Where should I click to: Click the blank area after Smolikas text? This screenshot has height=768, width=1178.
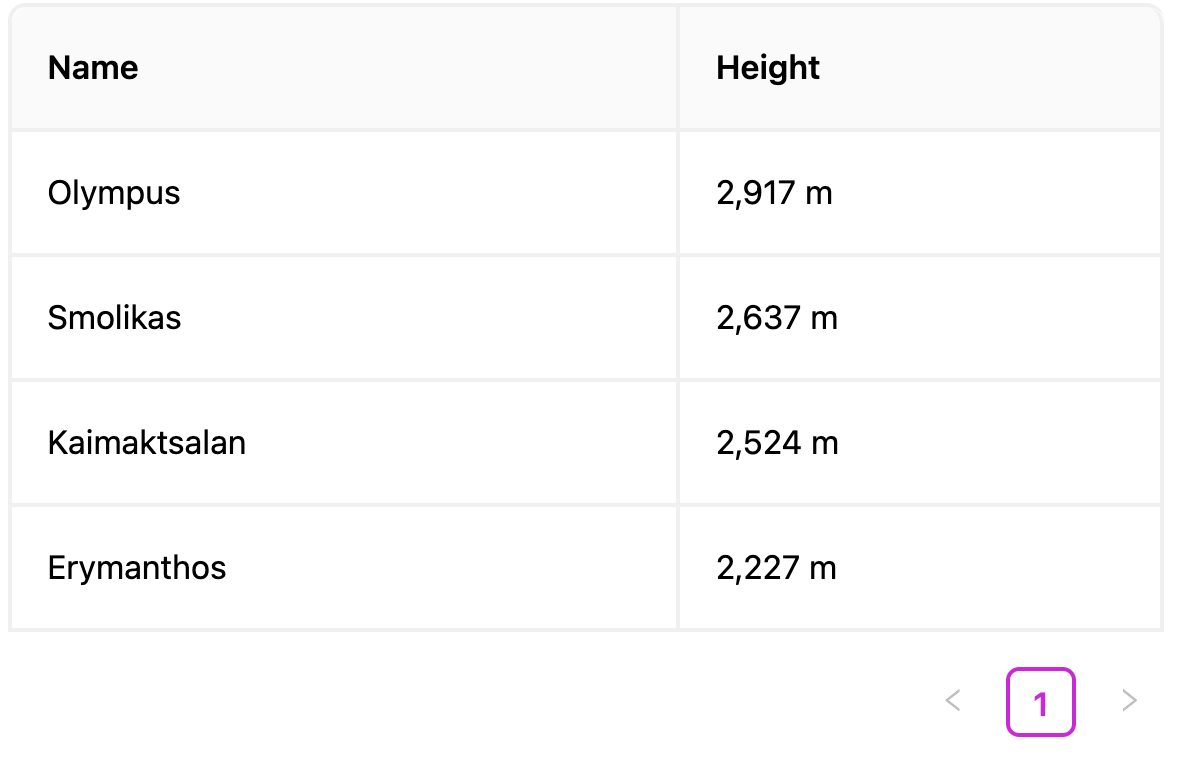pyautogui.click(x=420, y=318)
